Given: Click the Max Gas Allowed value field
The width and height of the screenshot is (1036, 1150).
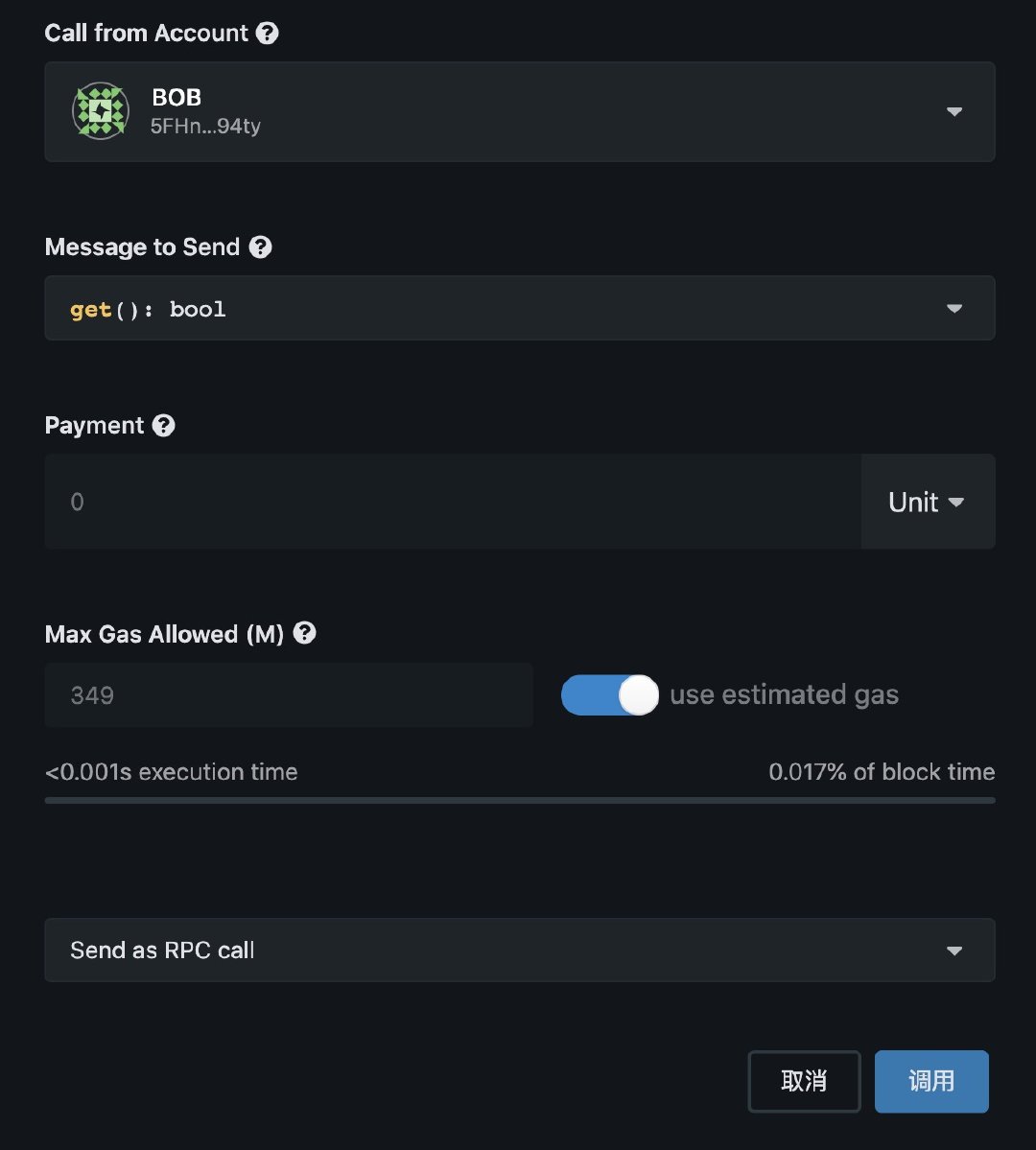Looking at the screenshot, I should point(288,695).
